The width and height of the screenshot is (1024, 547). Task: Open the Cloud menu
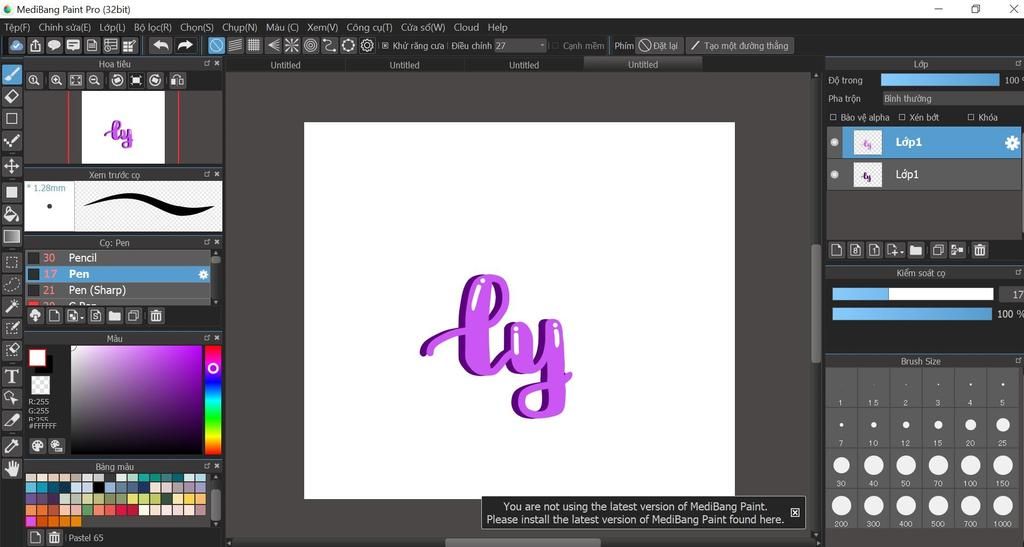point(466,27)
